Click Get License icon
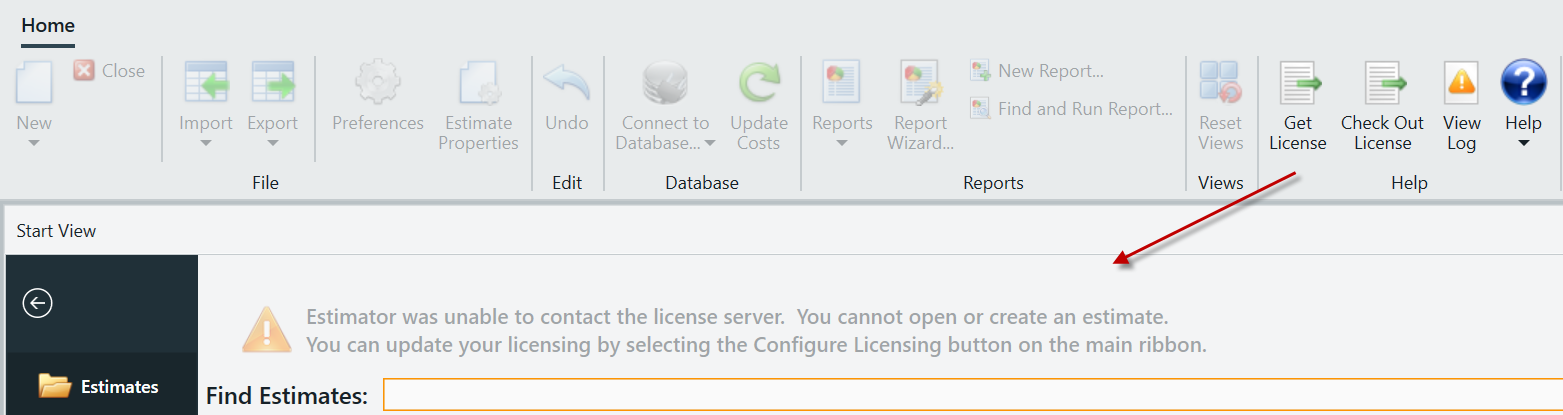Image resolution: width=1563 pixels, height=415 pixels. 1298,82
